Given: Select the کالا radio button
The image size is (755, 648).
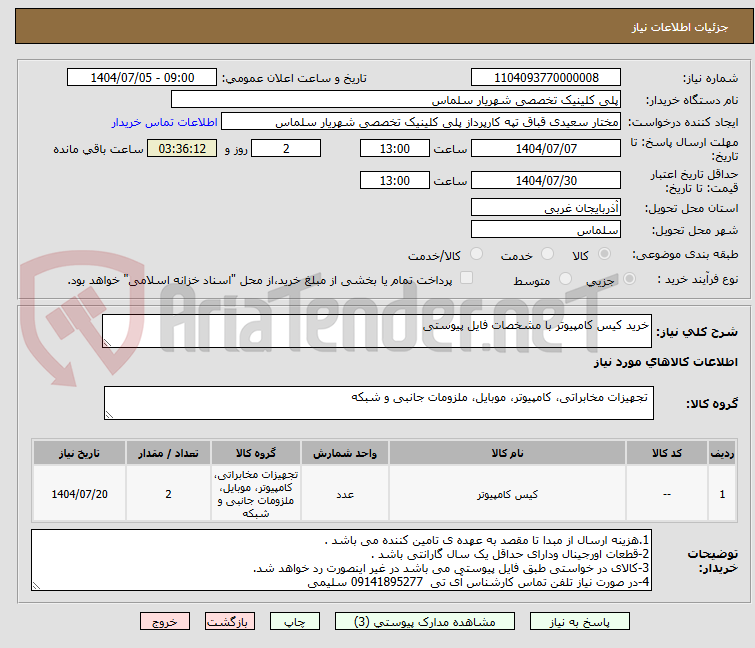Looking at the screenshot, I should click(x=604, y=254).
